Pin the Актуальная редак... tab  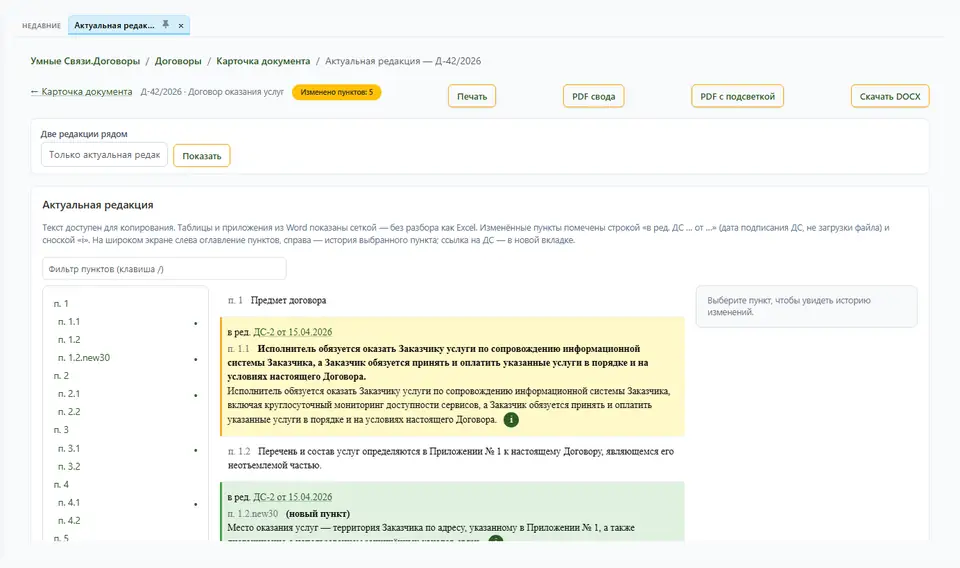click(x=165, y=24)
